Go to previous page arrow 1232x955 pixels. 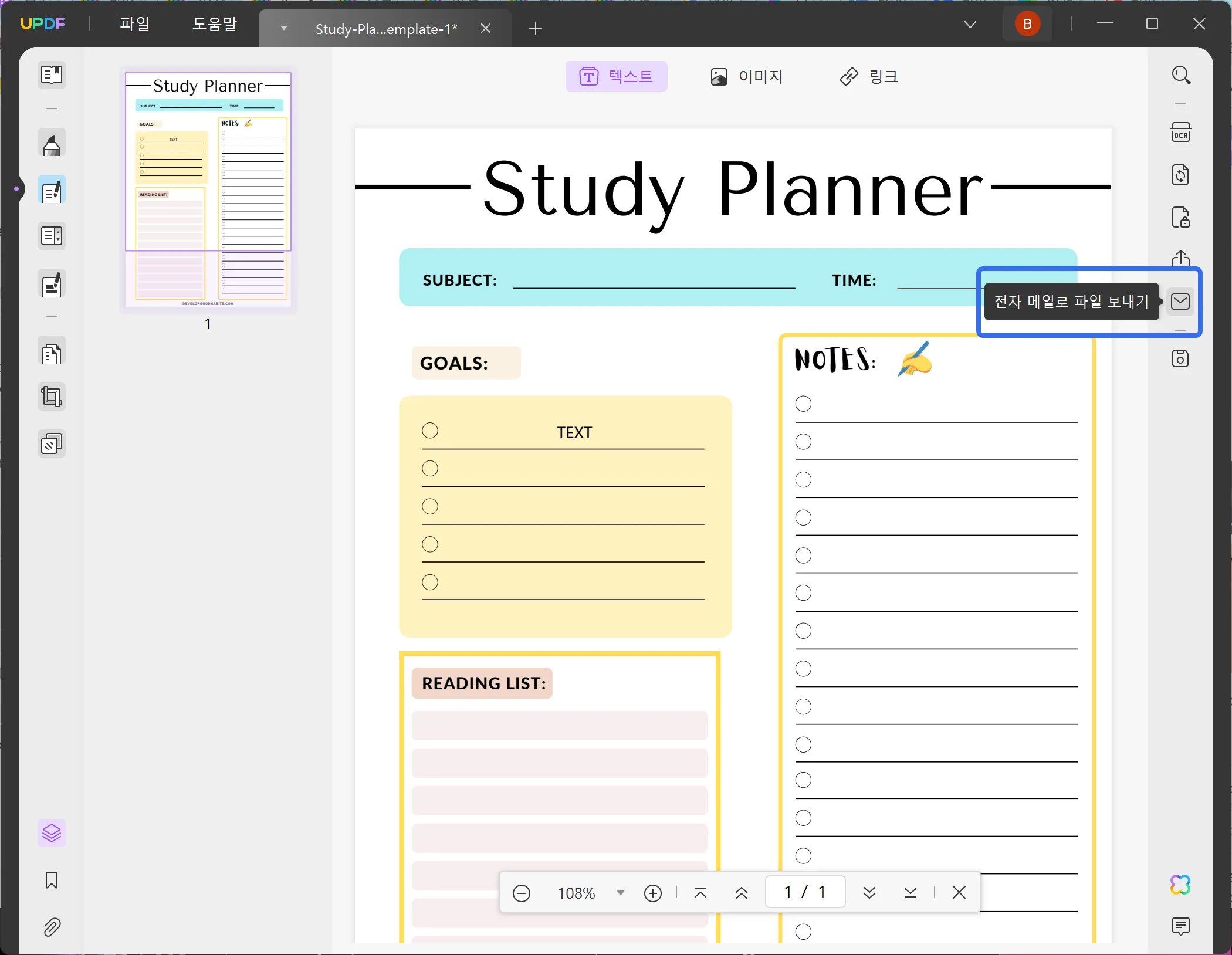[742, 893]
